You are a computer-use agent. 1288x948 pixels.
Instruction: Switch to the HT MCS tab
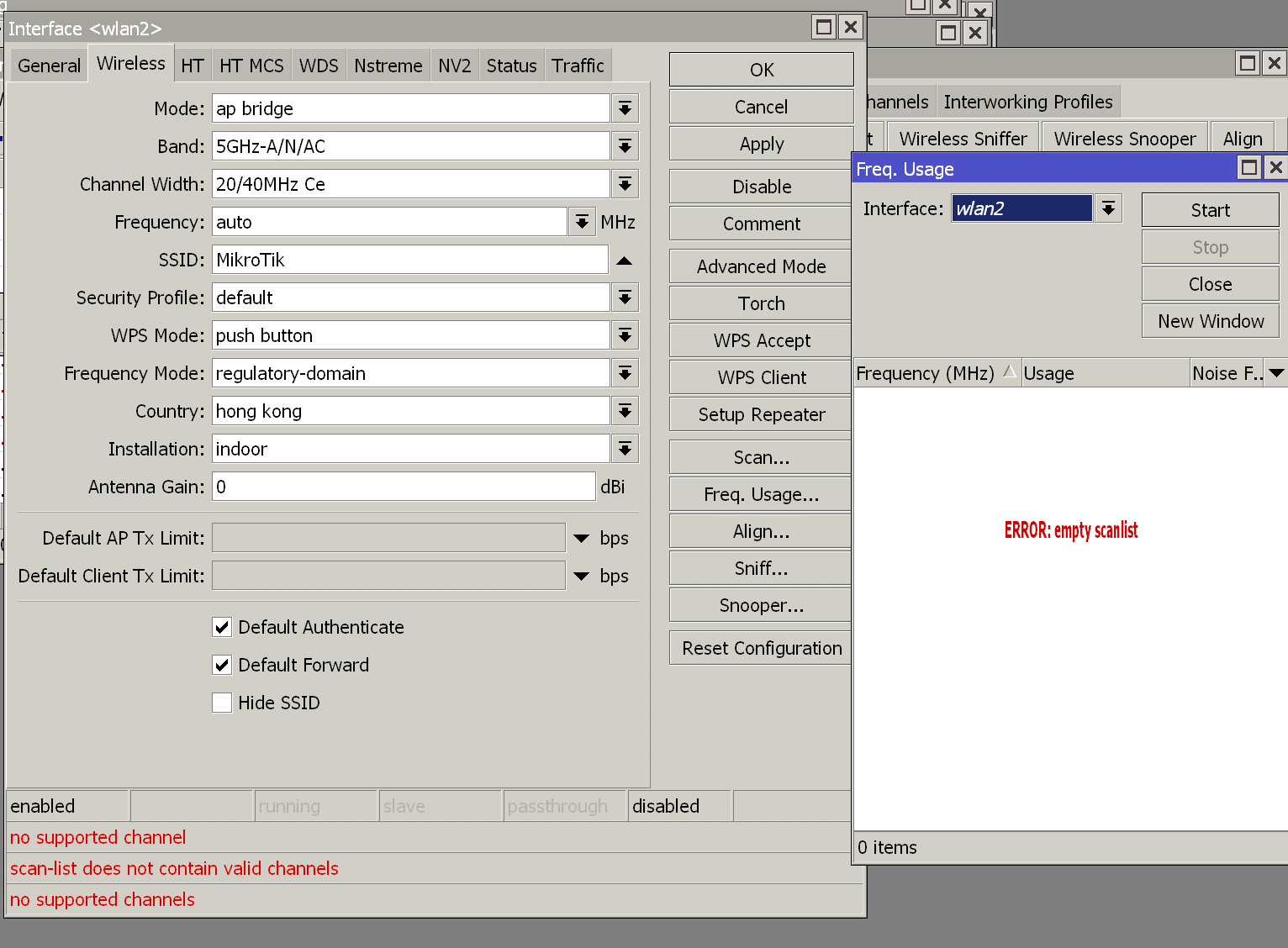point(251,64)
